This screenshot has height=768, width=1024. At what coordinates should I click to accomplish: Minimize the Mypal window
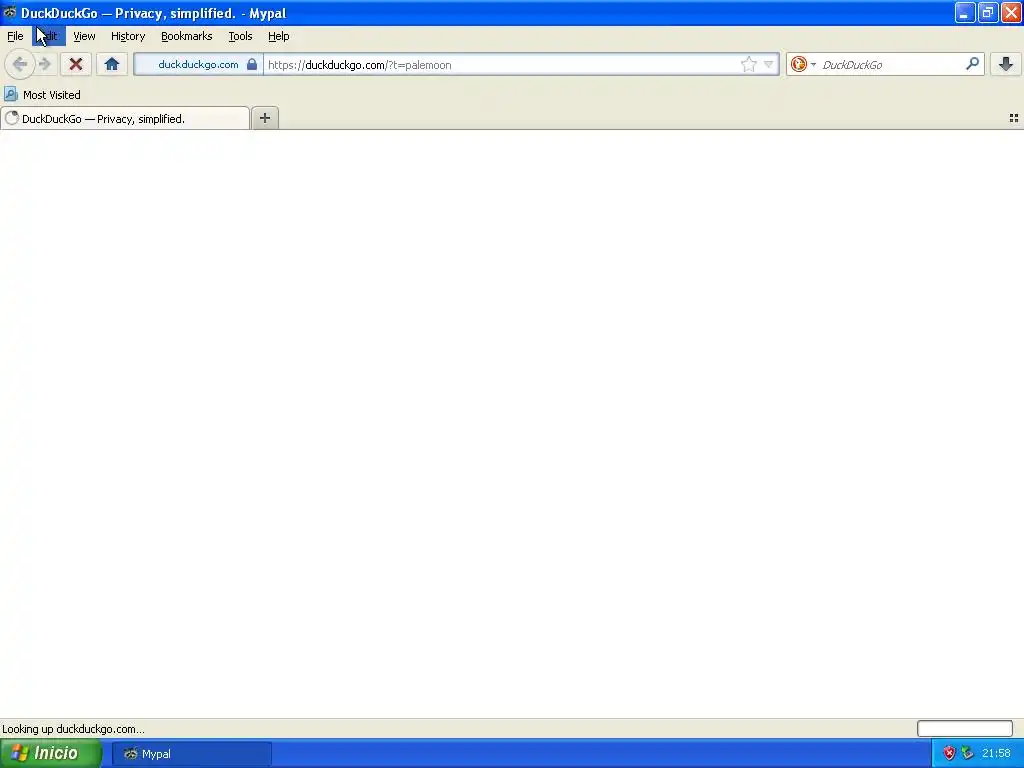tap(965, 12)
